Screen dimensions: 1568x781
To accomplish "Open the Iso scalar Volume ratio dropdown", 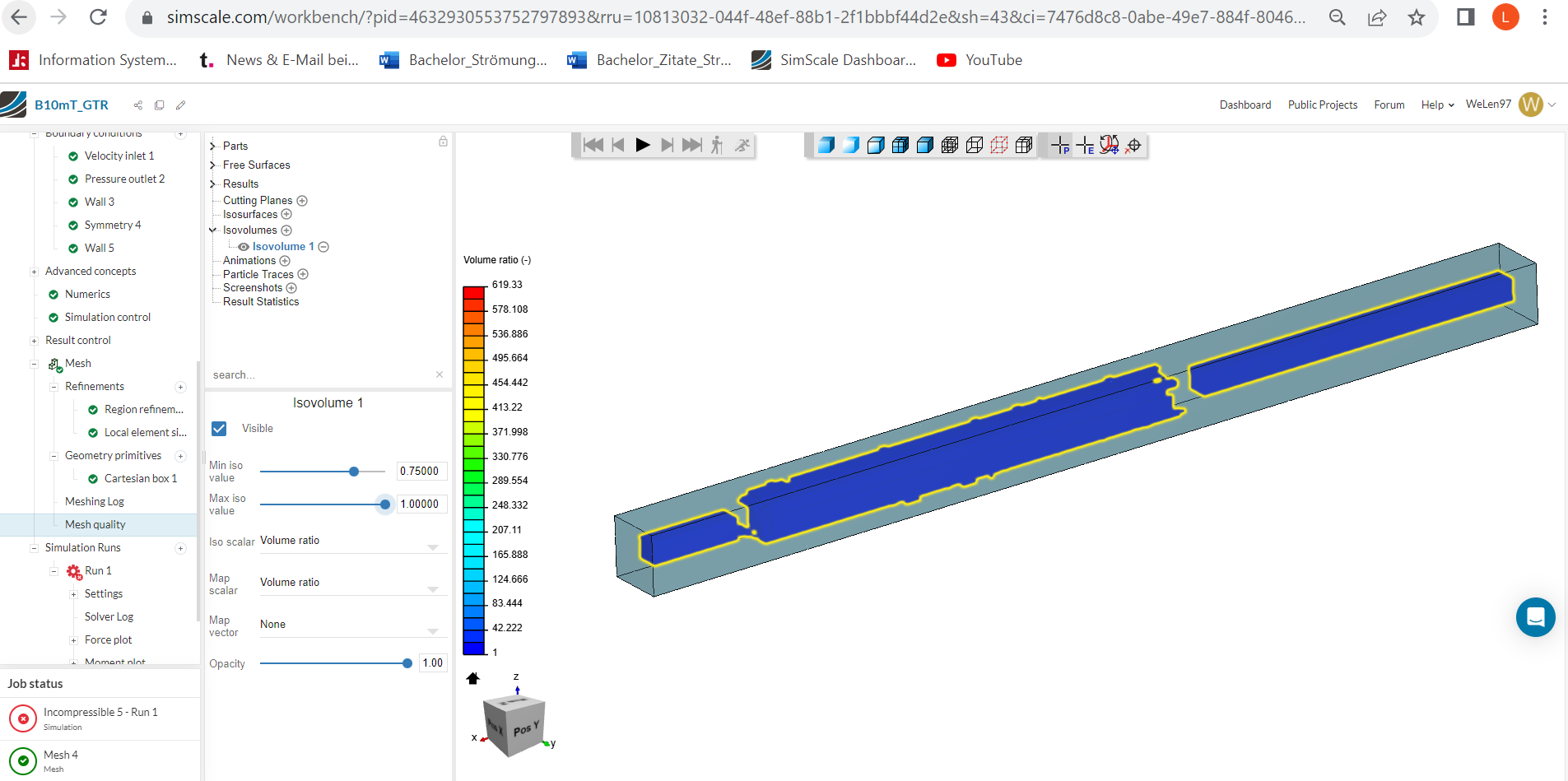I will pos(350,543).
